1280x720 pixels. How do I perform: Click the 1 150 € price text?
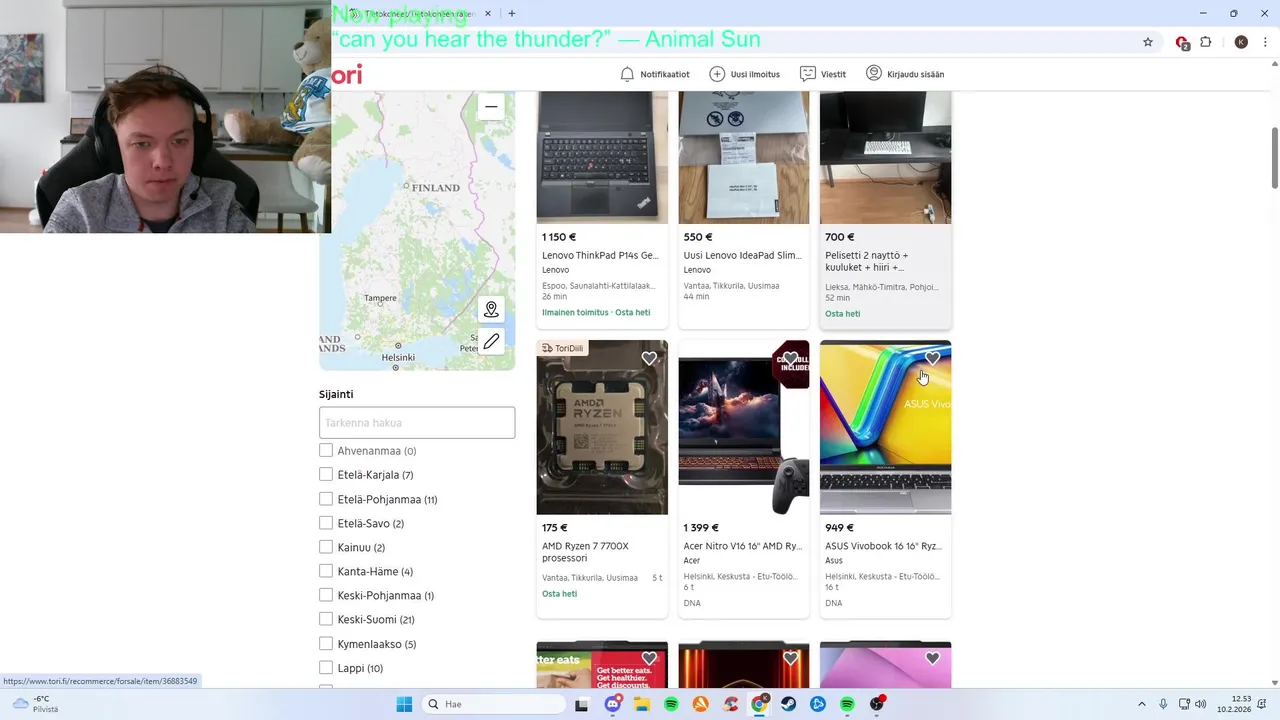click(x=559, y=237)
